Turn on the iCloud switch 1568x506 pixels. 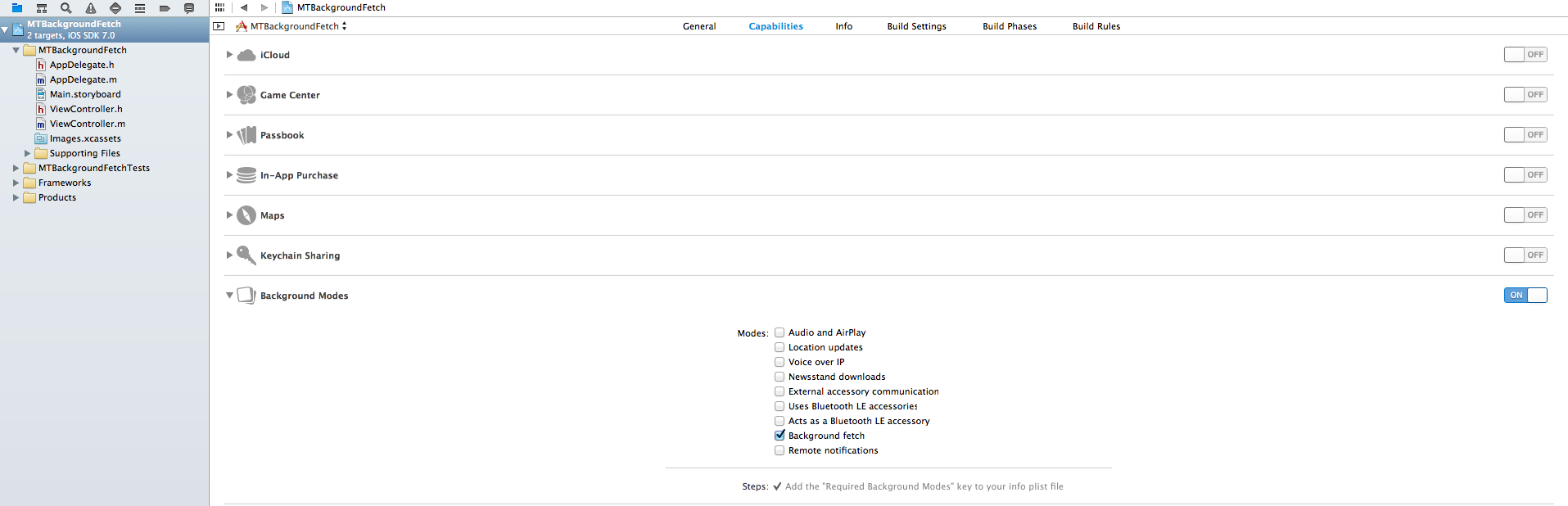coord(1525,55)
